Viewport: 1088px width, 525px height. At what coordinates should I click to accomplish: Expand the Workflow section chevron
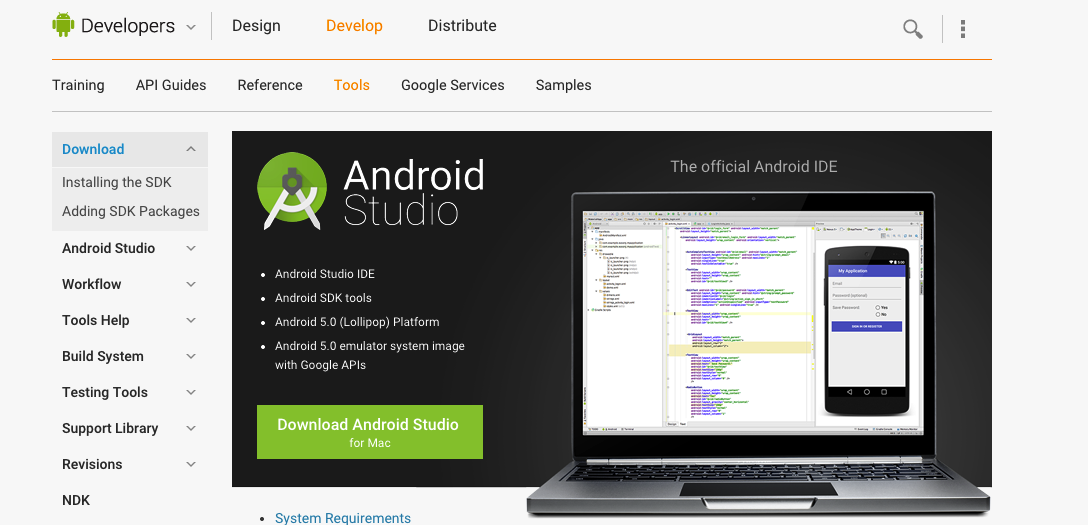coord(191,284)
